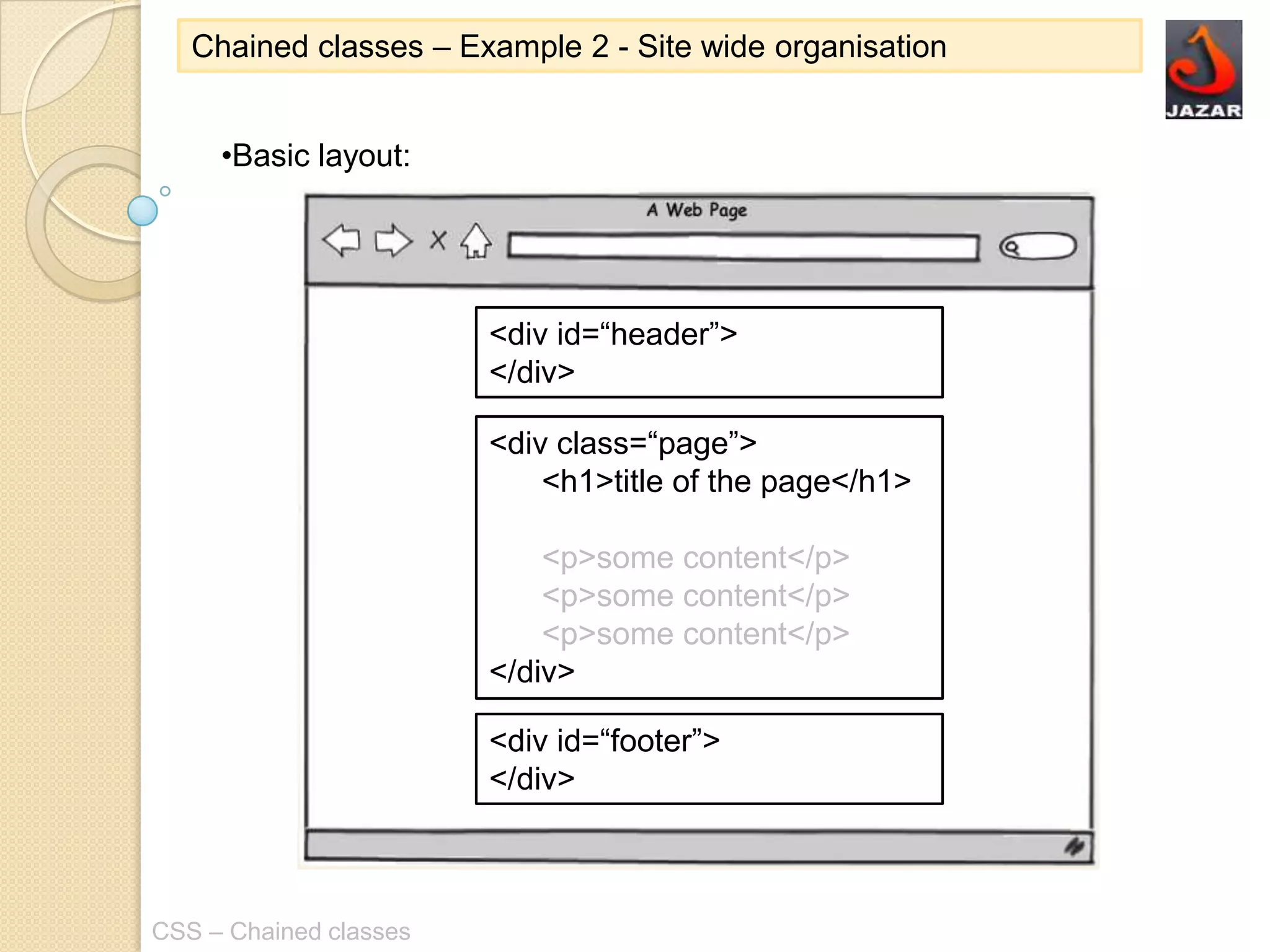Click the JAZAR logo image
This screenshot has height=952, width=1270.
coord(1204,69)
